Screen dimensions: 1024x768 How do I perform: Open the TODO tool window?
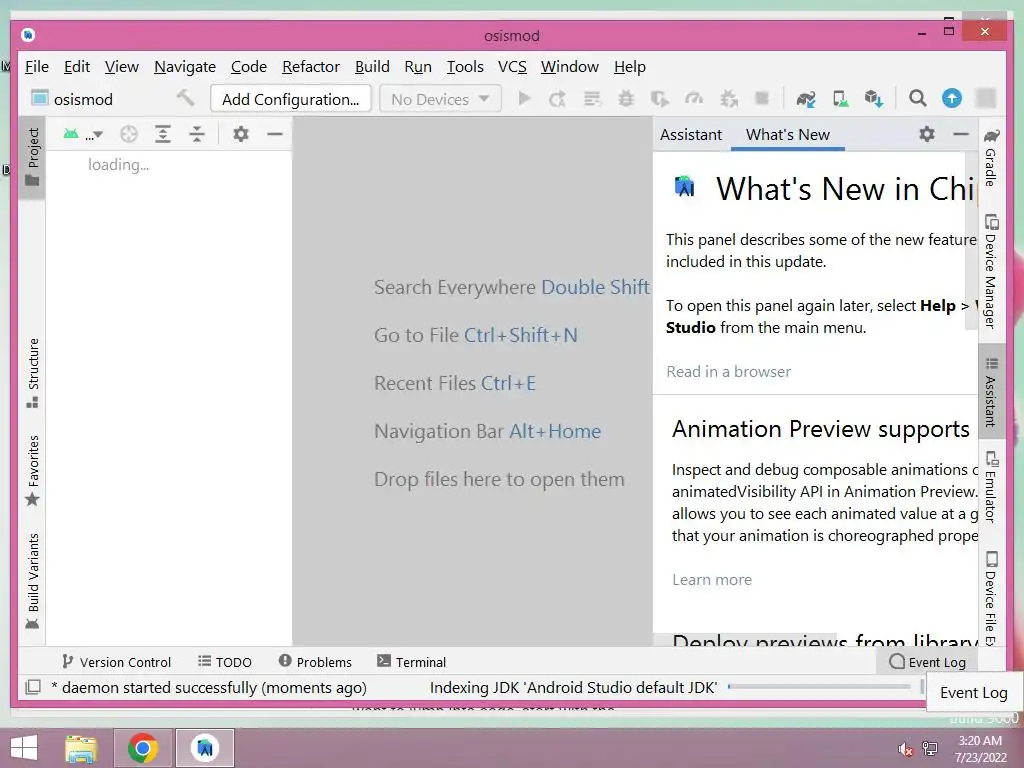click(x=225, y=662)
